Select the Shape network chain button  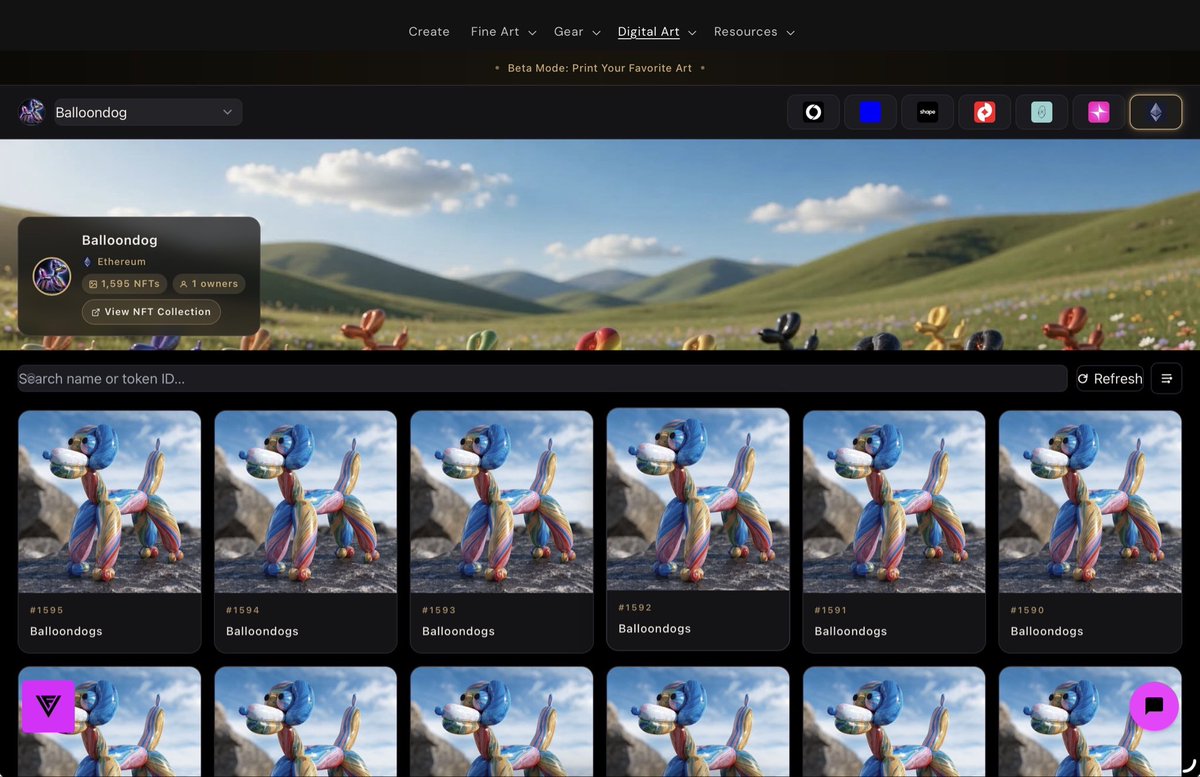[x=927, y=112]
